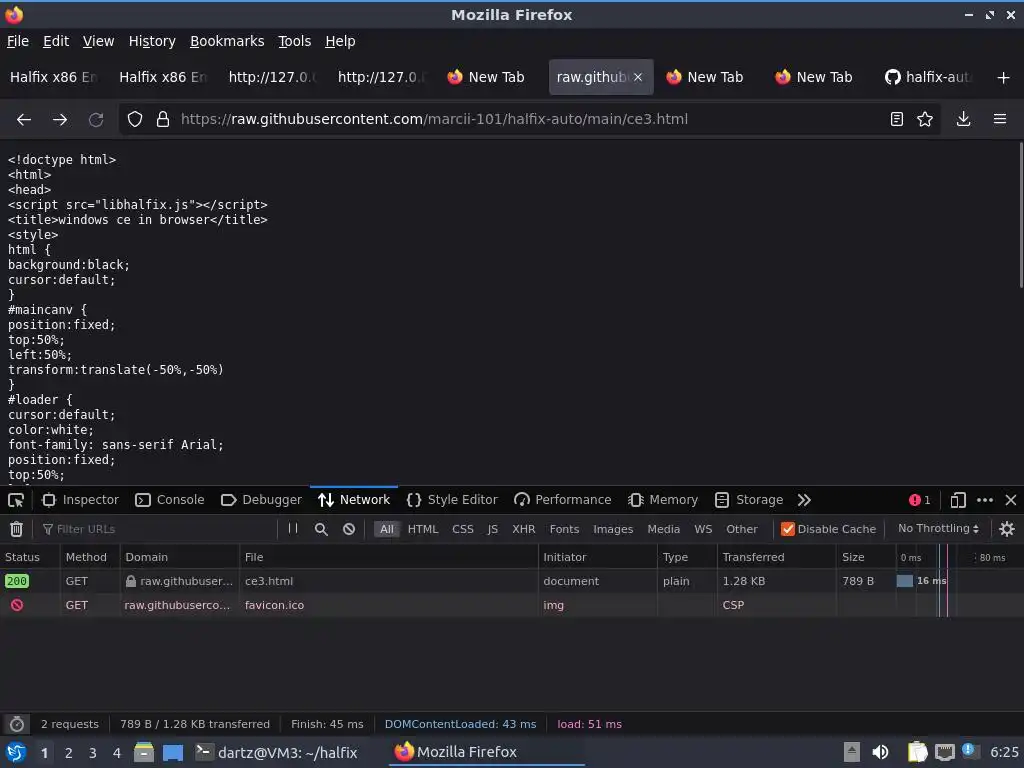Toggle reader view icon in address bar
1024x768 pixels.
click(897, 119)
